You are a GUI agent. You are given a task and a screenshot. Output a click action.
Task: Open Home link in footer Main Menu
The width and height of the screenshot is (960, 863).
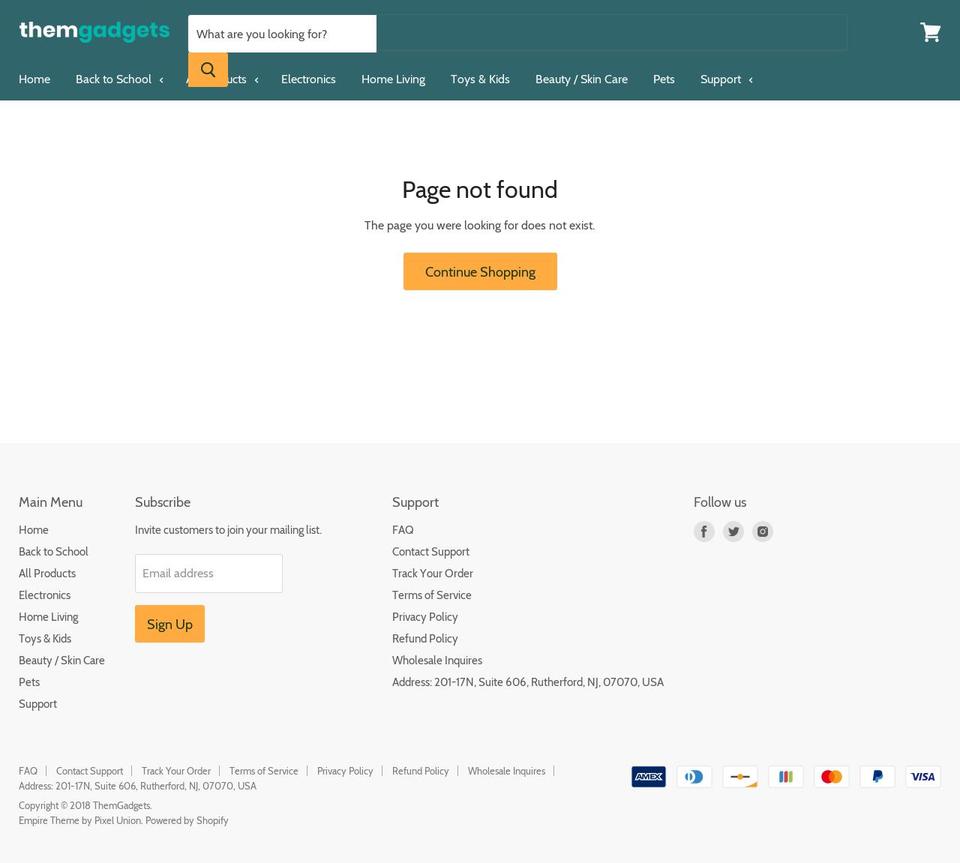33,530
